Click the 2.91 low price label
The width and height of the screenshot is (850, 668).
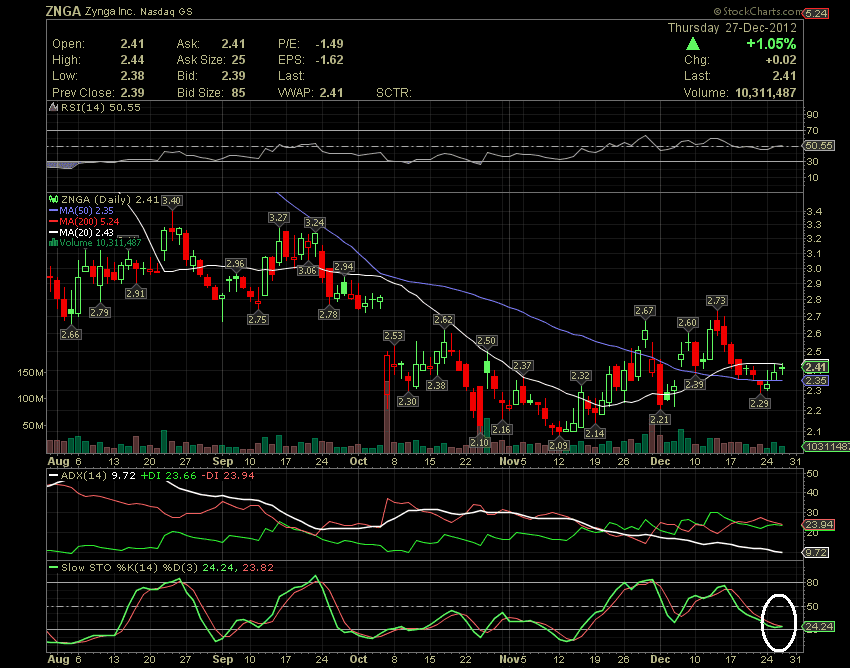coord(135,293)
